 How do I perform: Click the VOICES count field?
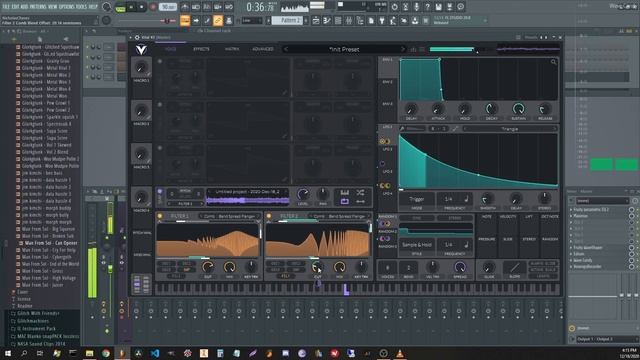pos(387,268)
